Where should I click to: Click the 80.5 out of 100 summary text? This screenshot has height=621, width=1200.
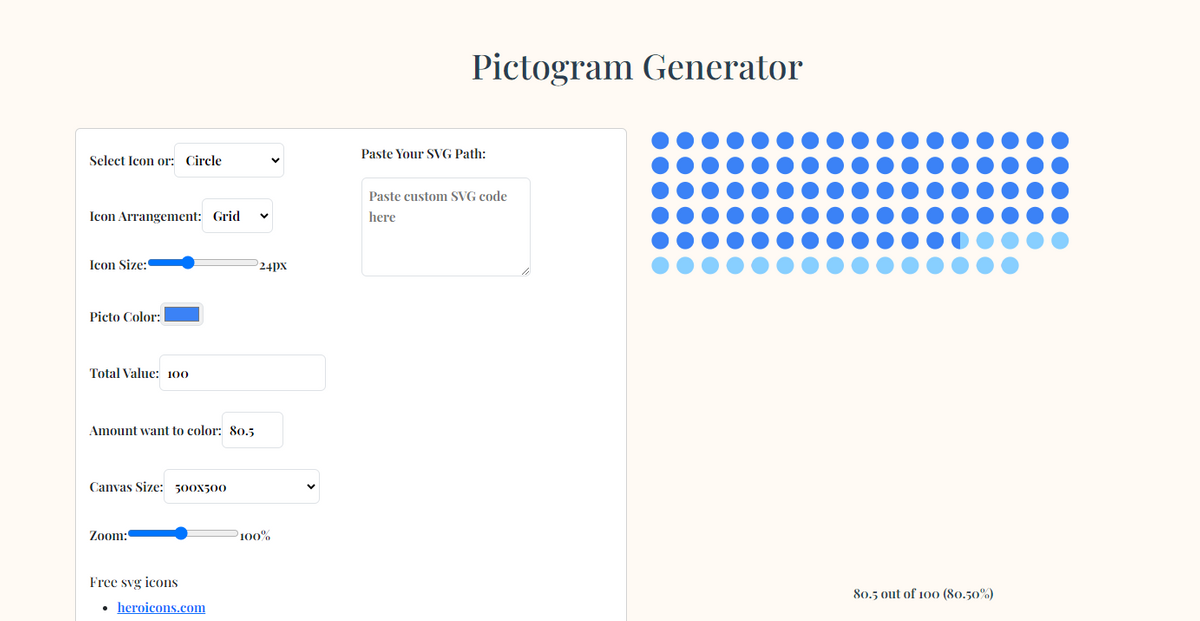(x=922, y=593)
